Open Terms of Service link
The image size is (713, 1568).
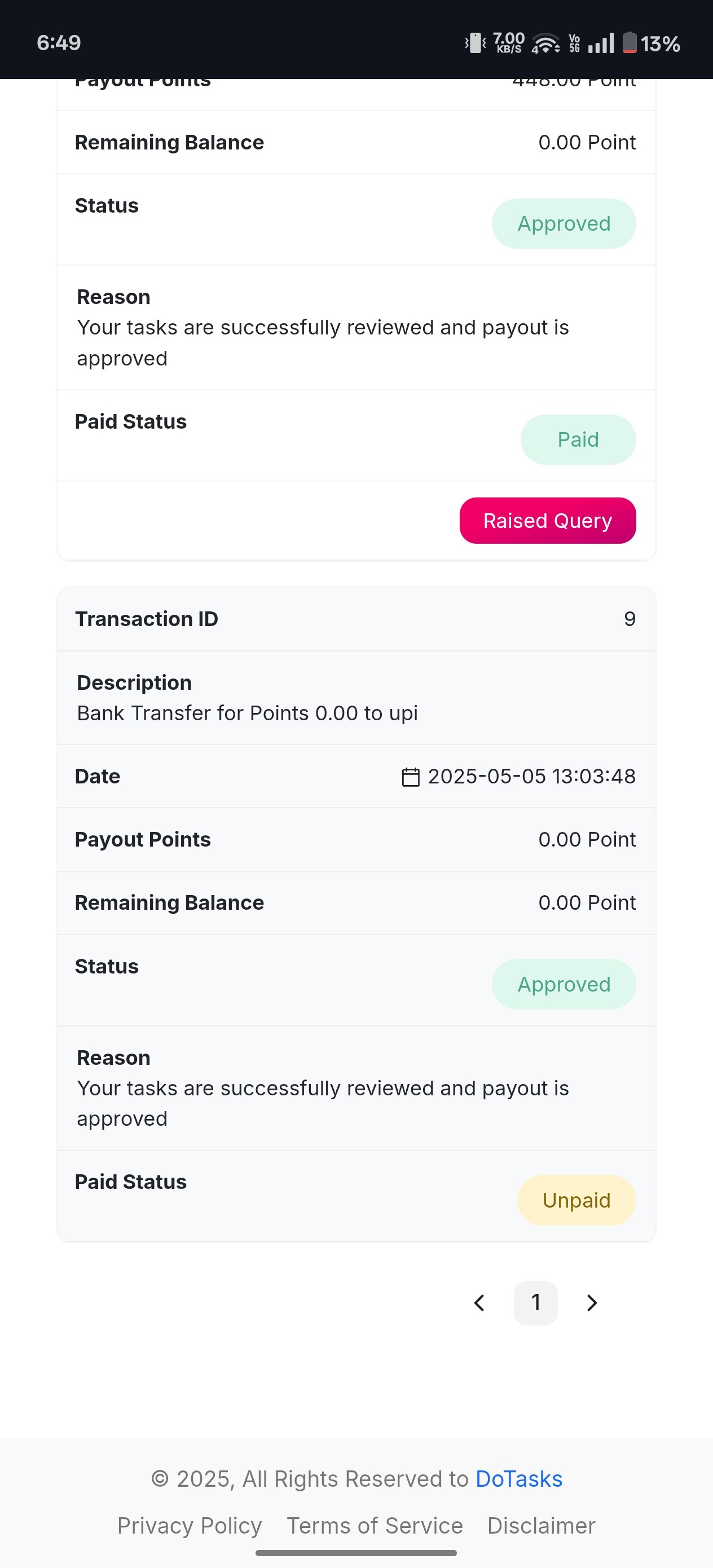375,1525
